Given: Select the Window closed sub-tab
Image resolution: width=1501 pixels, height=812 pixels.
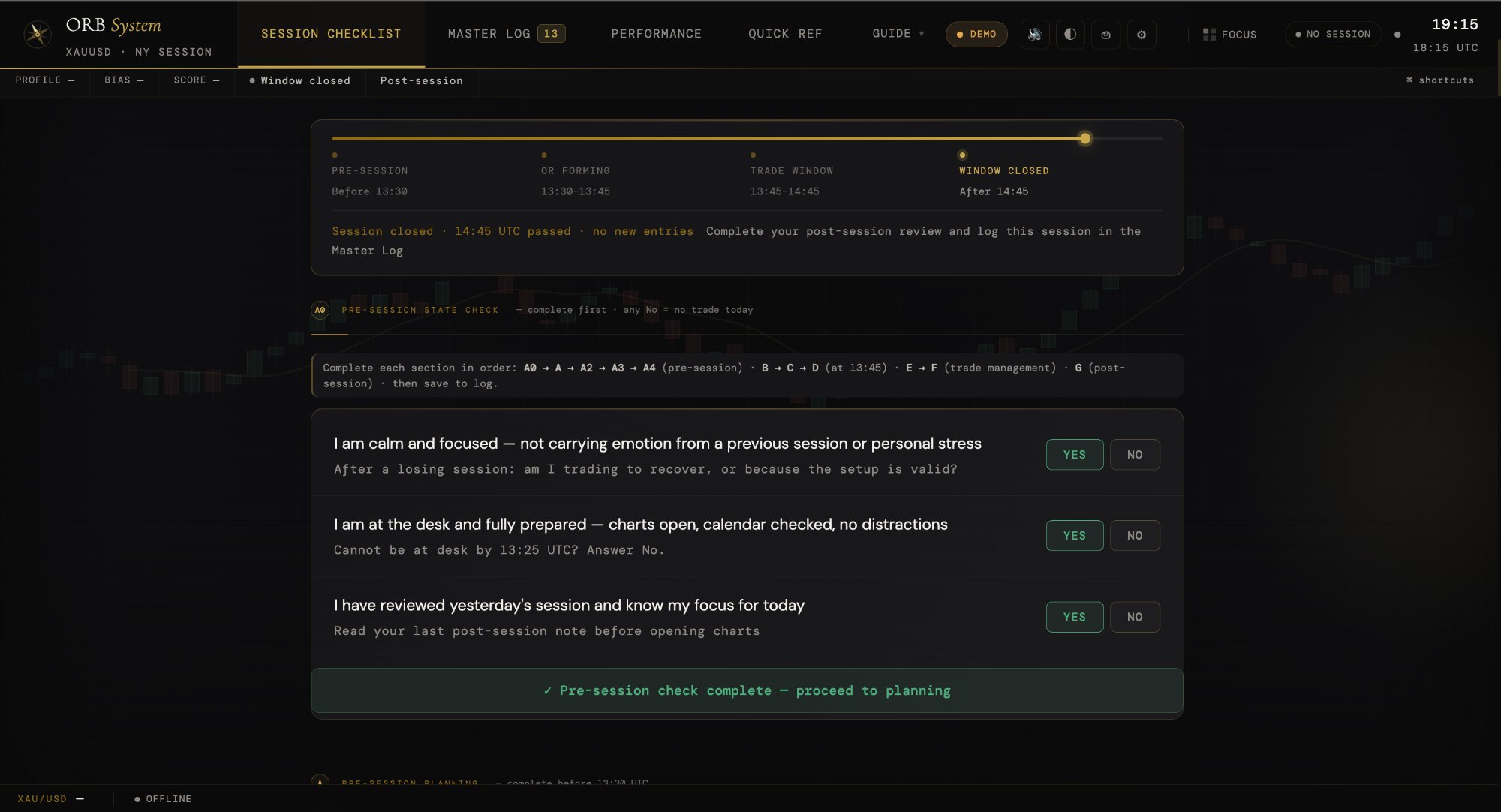Looking at the screenshot, I should [299, 81].
